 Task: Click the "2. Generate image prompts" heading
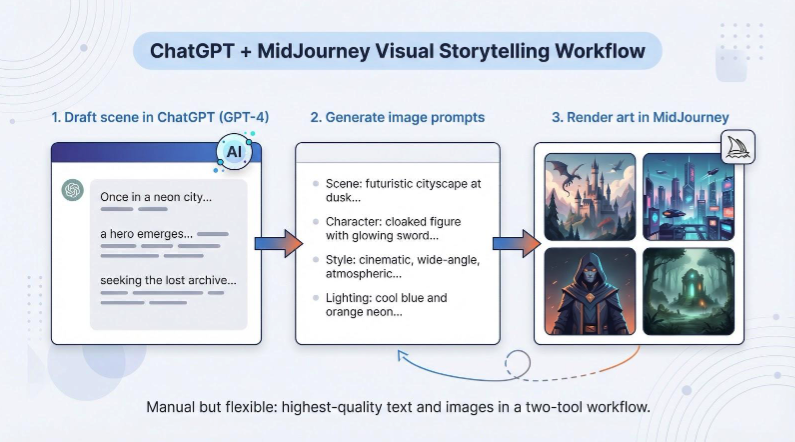(x=397, y=117)
